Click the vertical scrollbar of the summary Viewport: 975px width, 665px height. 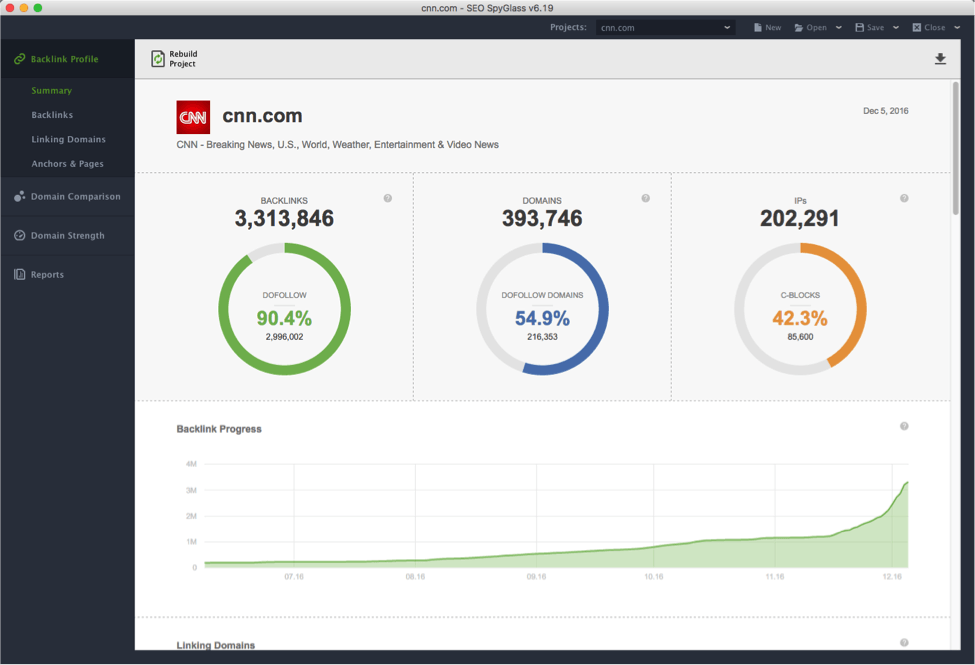point(956,150)
